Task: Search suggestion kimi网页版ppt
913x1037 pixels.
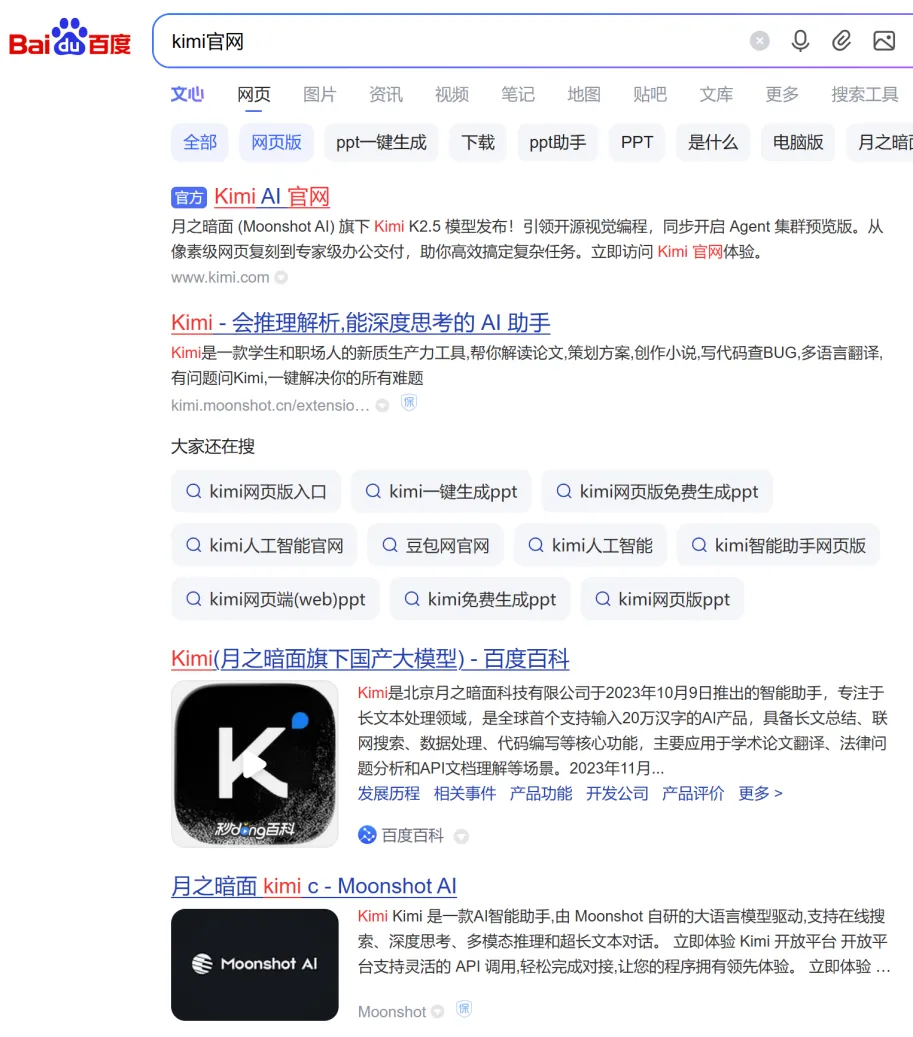Action: coord(662,599)
